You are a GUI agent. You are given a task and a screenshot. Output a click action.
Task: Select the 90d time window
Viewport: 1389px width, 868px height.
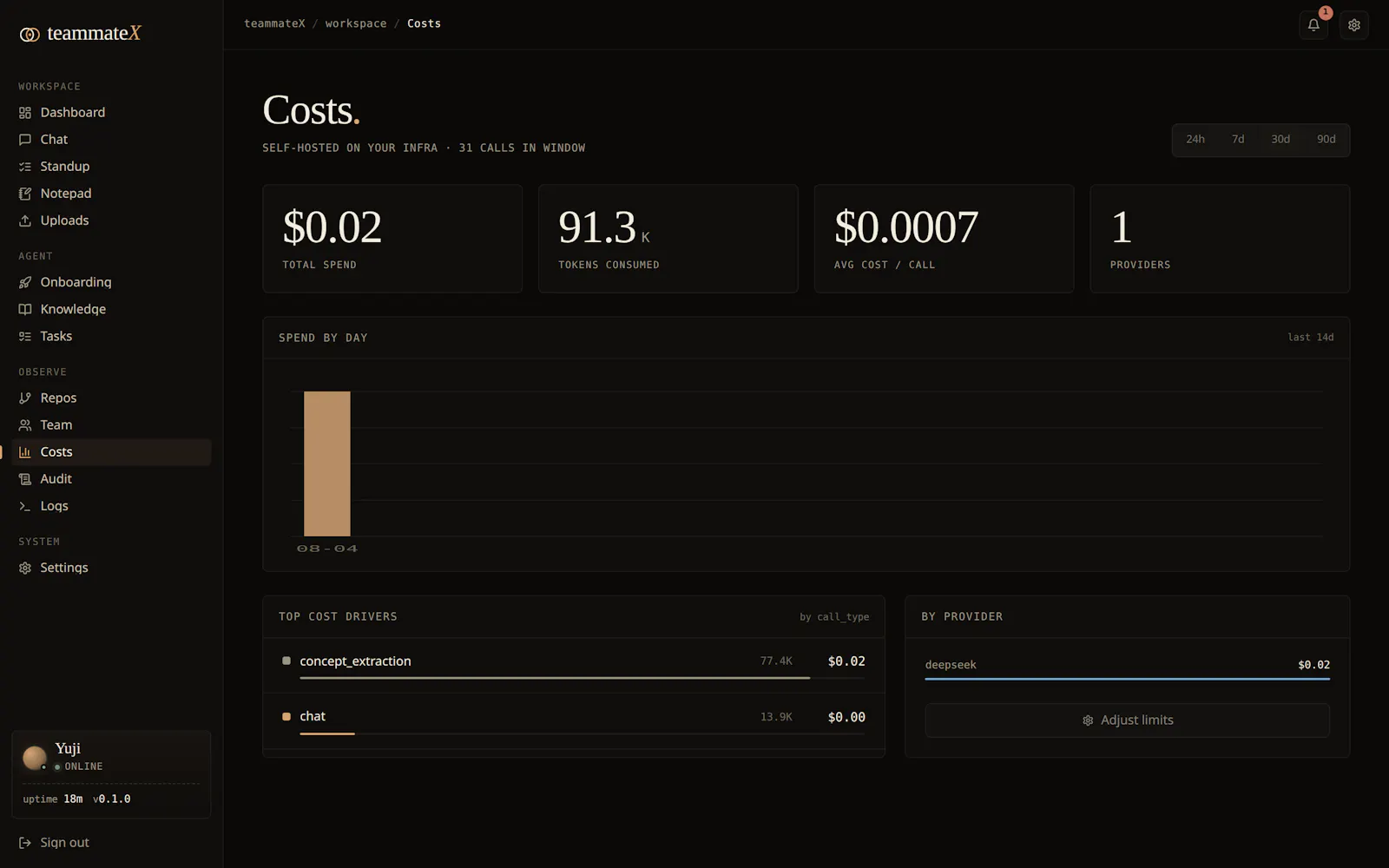pos(1326,140)
